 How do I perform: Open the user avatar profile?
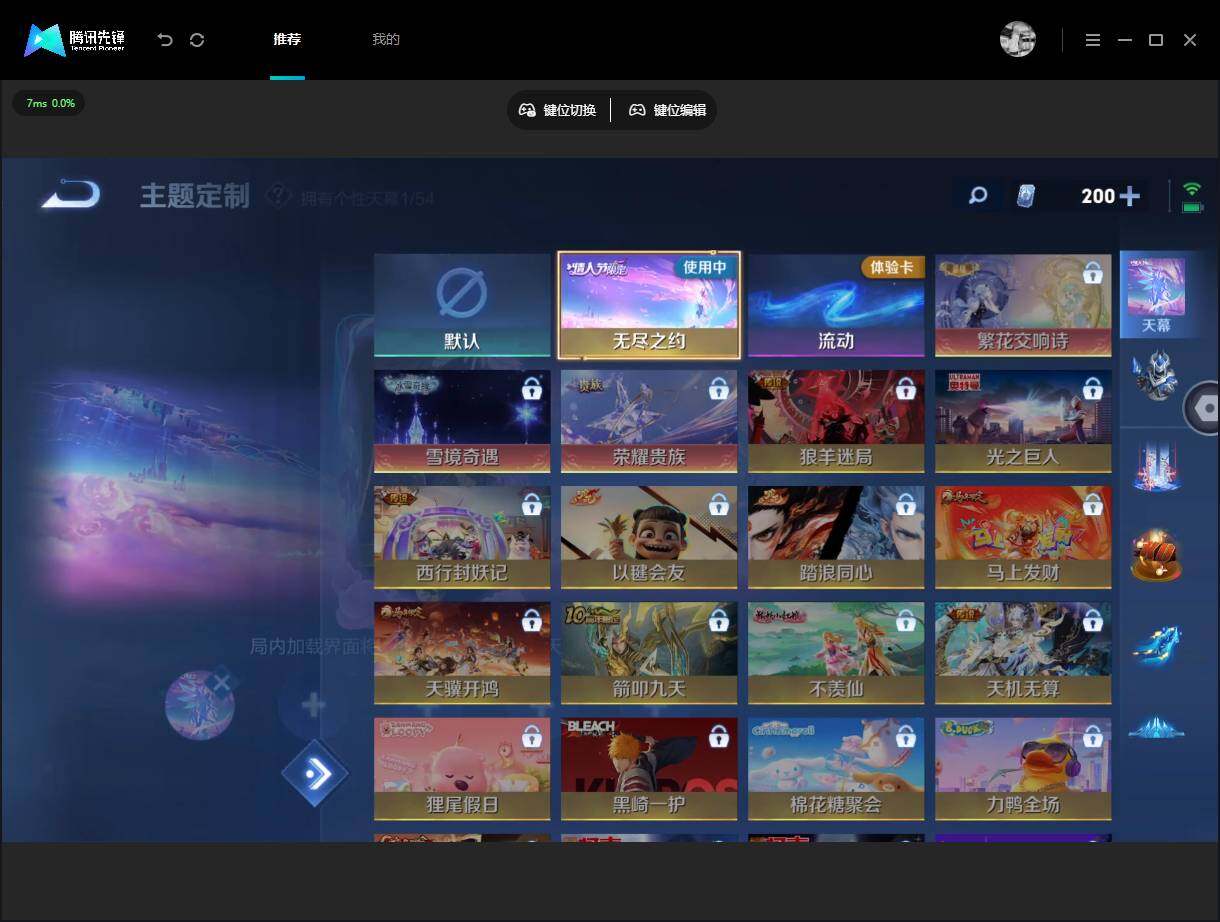click(x=1017, y=39)
